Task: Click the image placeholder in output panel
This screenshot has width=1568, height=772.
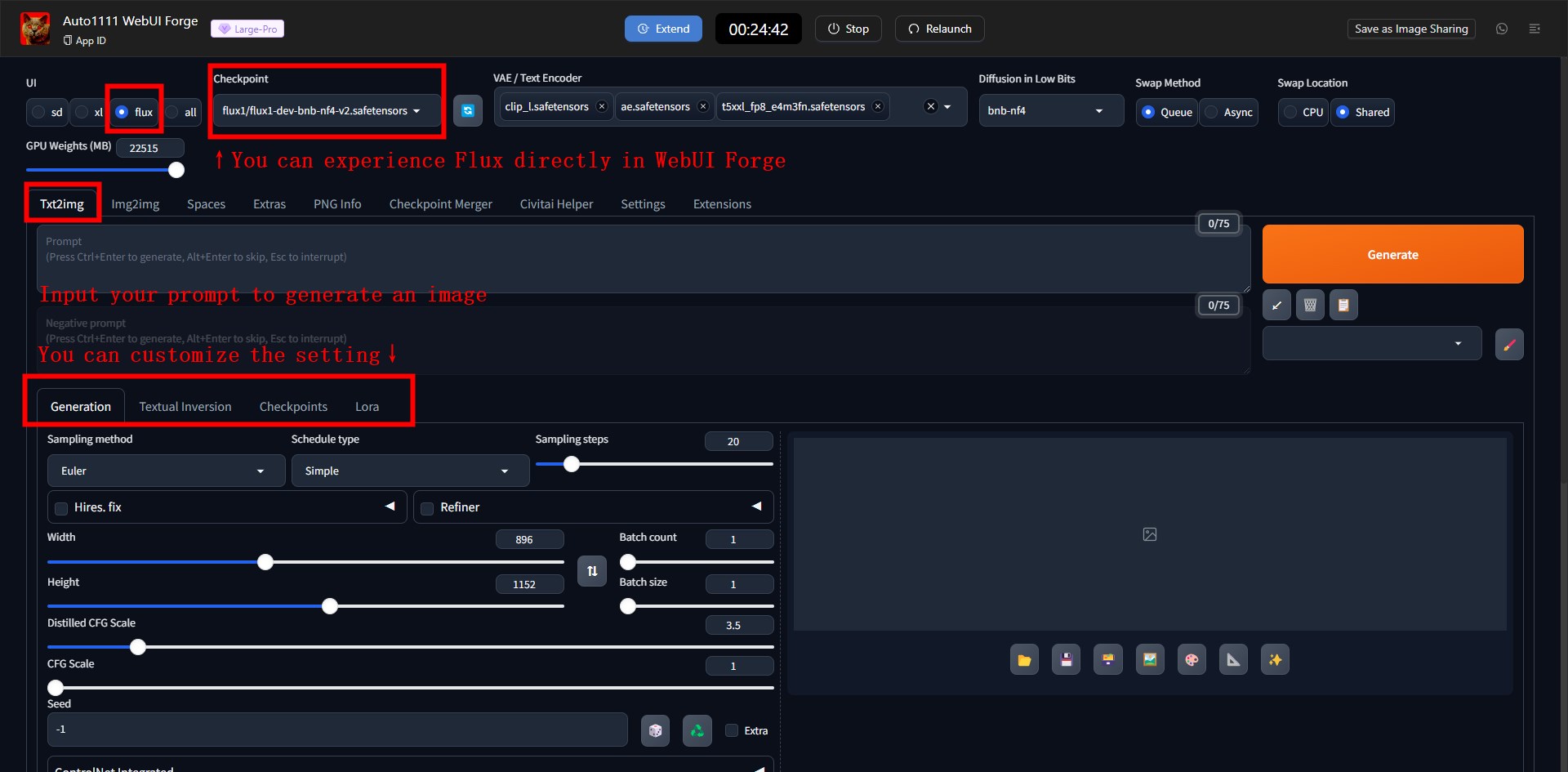Action: (x=1150, y=534)
